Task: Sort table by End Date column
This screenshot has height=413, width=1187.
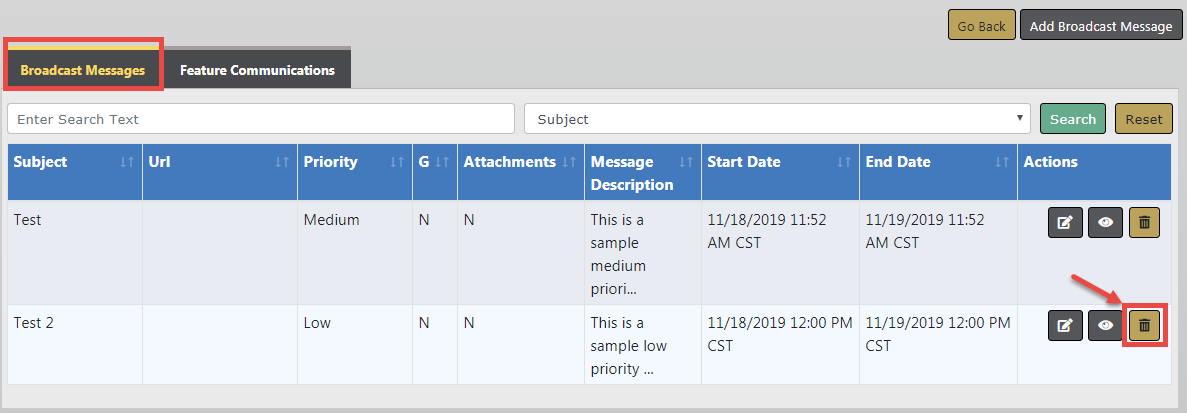Action: pyautogui.click(x=1002, y=162)
